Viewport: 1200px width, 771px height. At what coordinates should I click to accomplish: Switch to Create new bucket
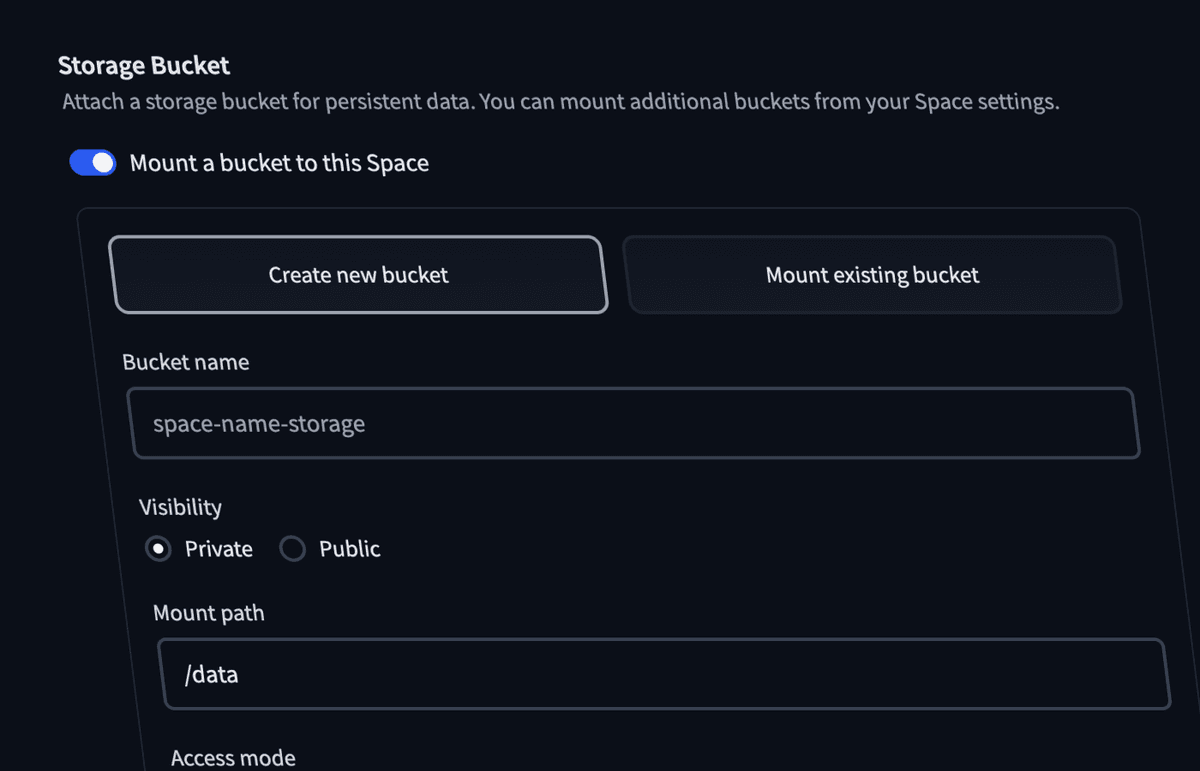[x=358, y=274]
